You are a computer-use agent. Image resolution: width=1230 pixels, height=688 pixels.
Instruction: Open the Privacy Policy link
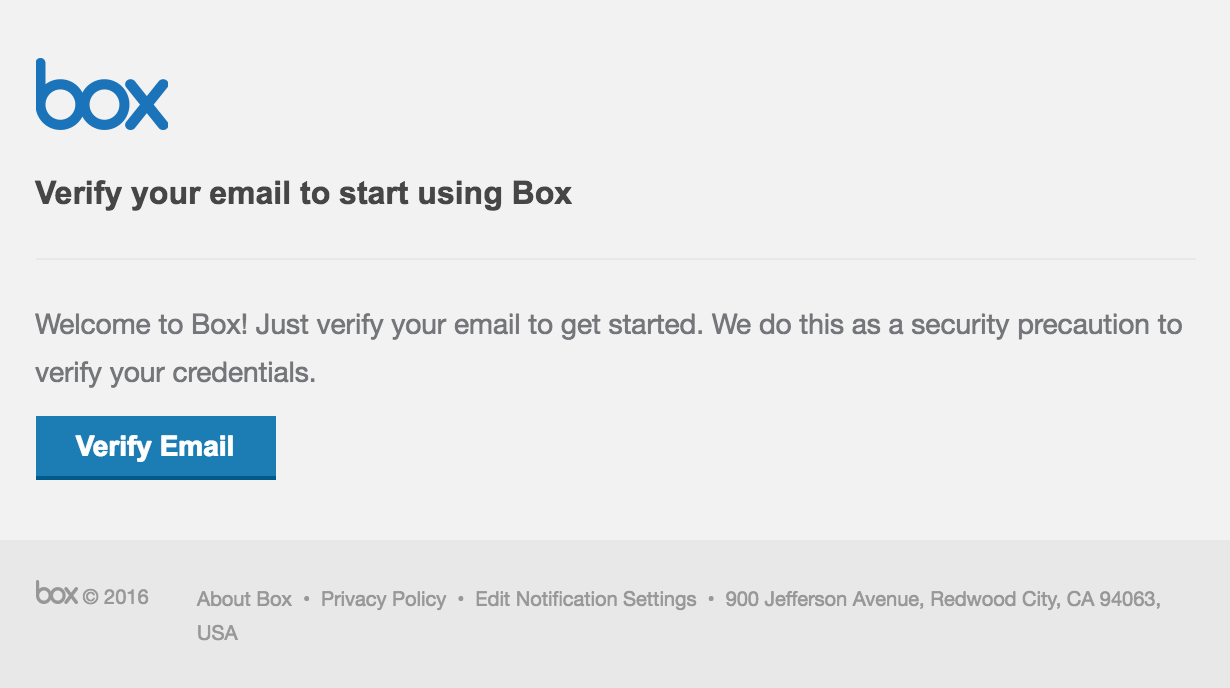click(383, 599)
